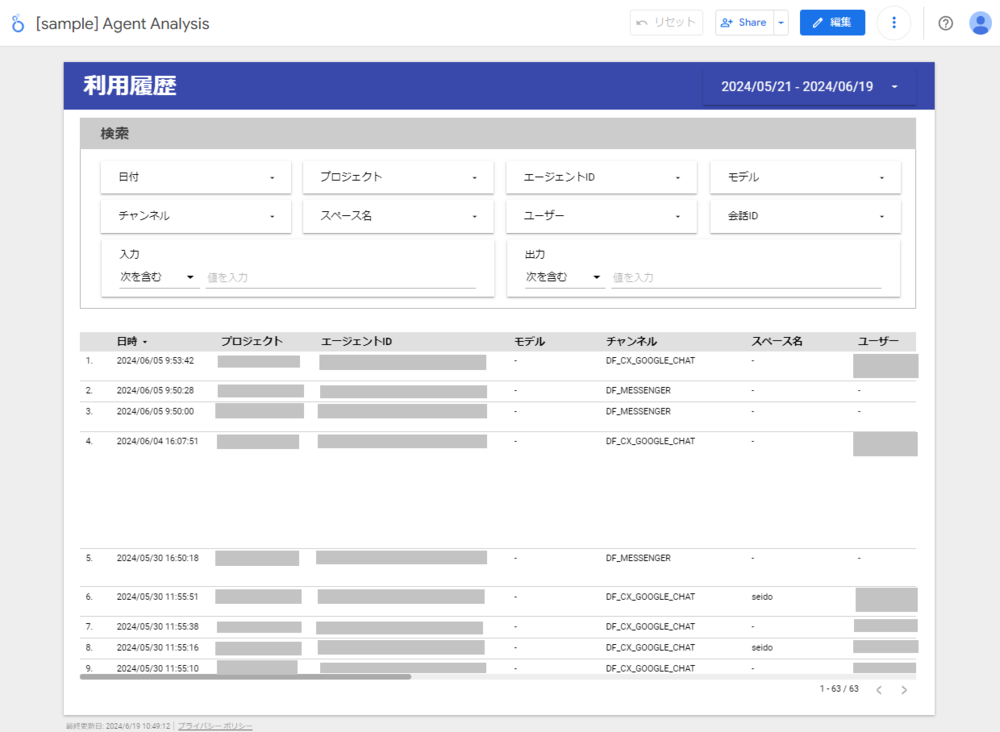Click the 編集 edit button

point(832,23)
